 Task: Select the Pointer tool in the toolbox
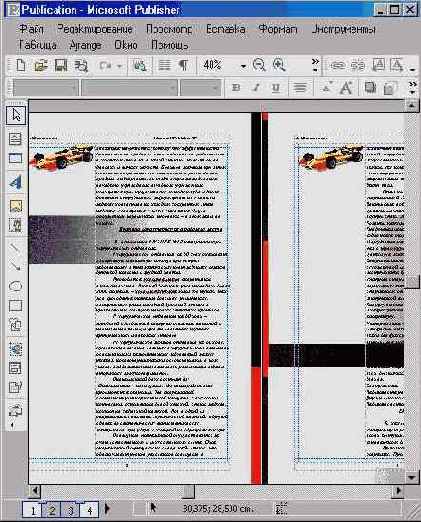click(16, 116)
